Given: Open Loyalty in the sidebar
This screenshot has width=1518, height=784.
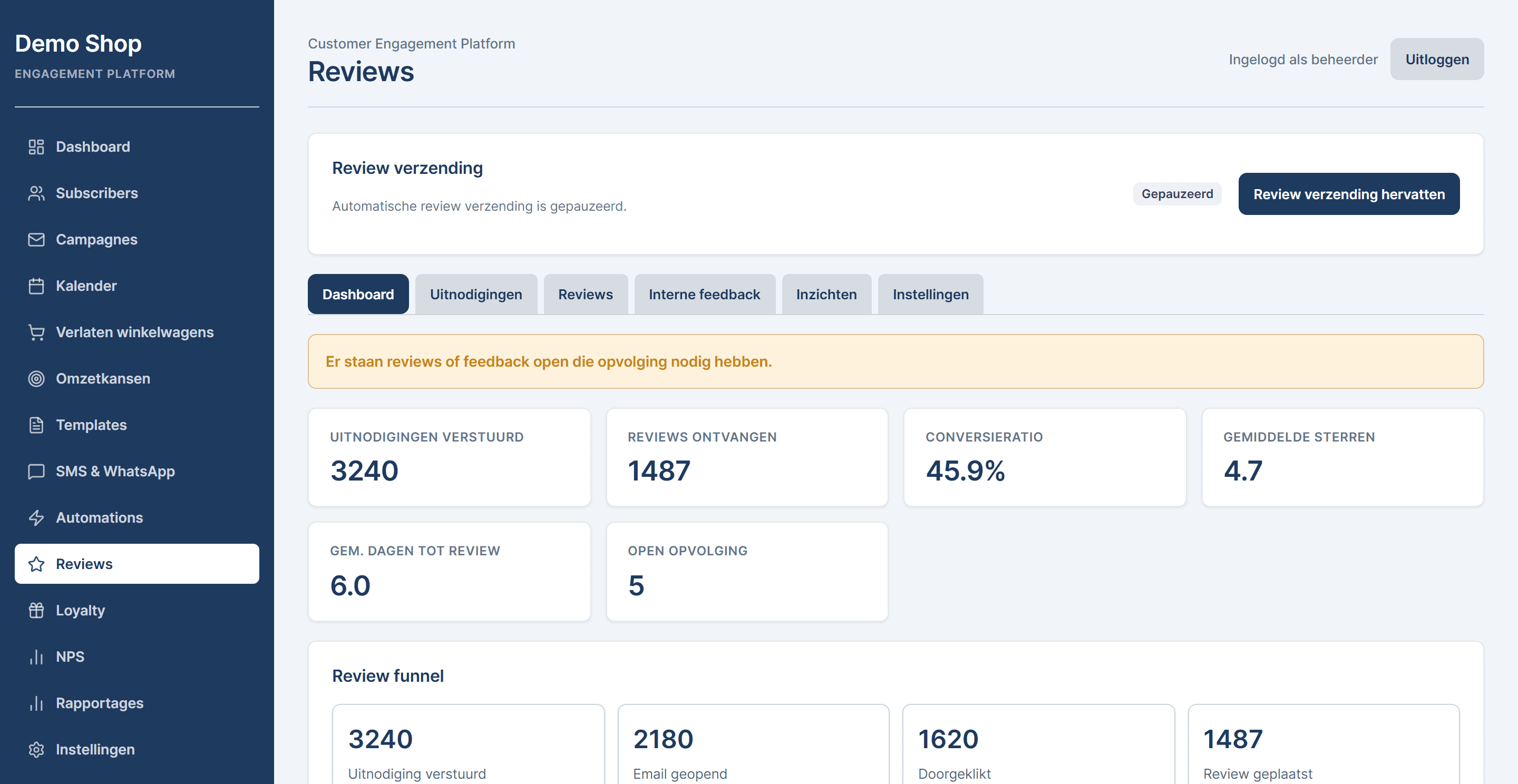Looking at the screenshot, I should click(137, 610).
